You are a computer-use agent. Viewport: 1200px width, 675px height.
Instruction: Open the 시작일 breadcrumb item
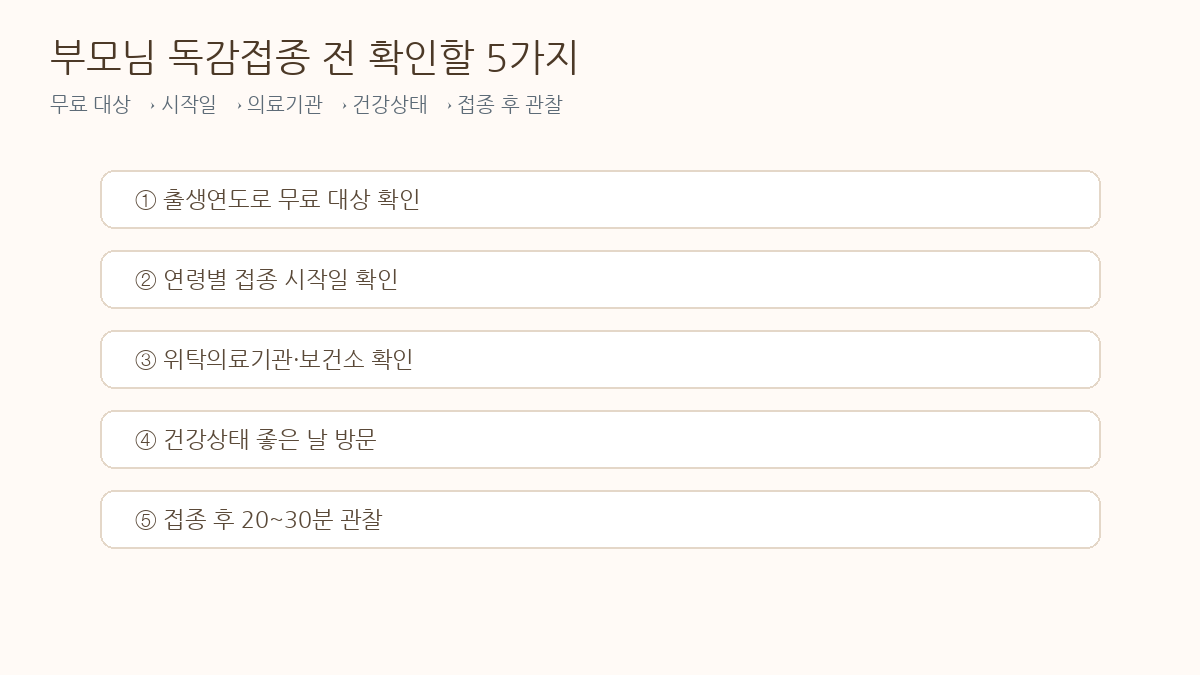(x=189, y=104)
